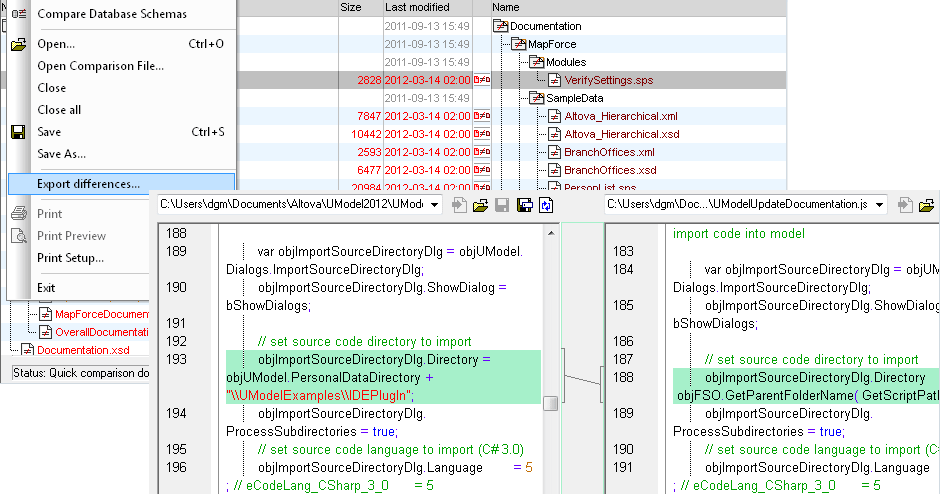Click the difference icon beside VerifySettings.sps row
The width and height of the screenshot is (940, 494).
[x=481, y=80]
